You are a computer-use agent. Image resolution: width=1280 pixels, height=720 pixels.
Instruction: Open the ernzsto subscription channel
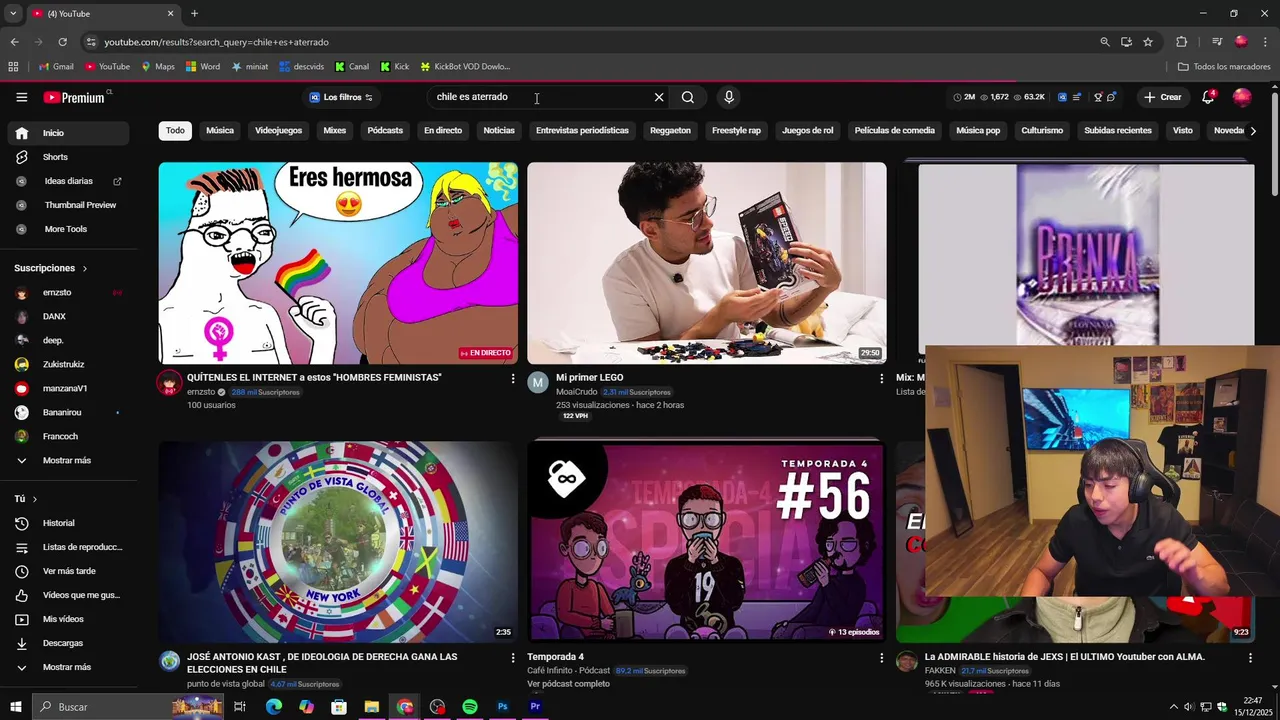coord(68,292)
